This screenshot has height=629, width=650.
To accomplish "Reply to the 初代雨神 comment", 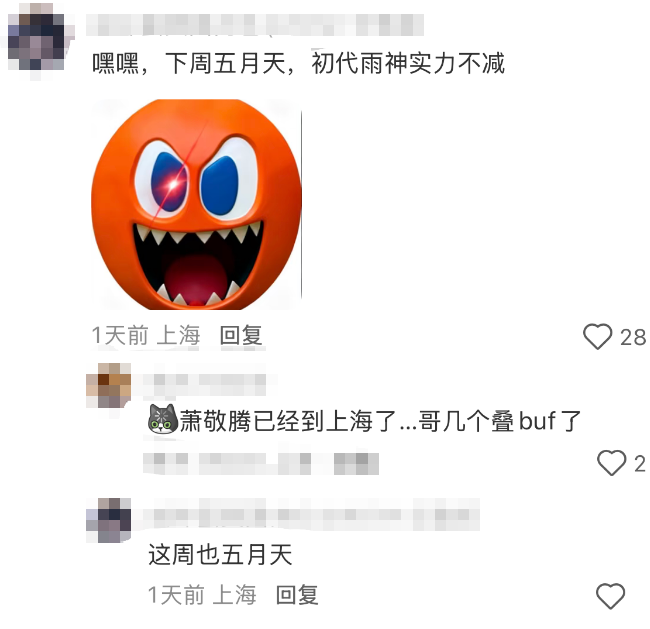I will tap(241, 335).
